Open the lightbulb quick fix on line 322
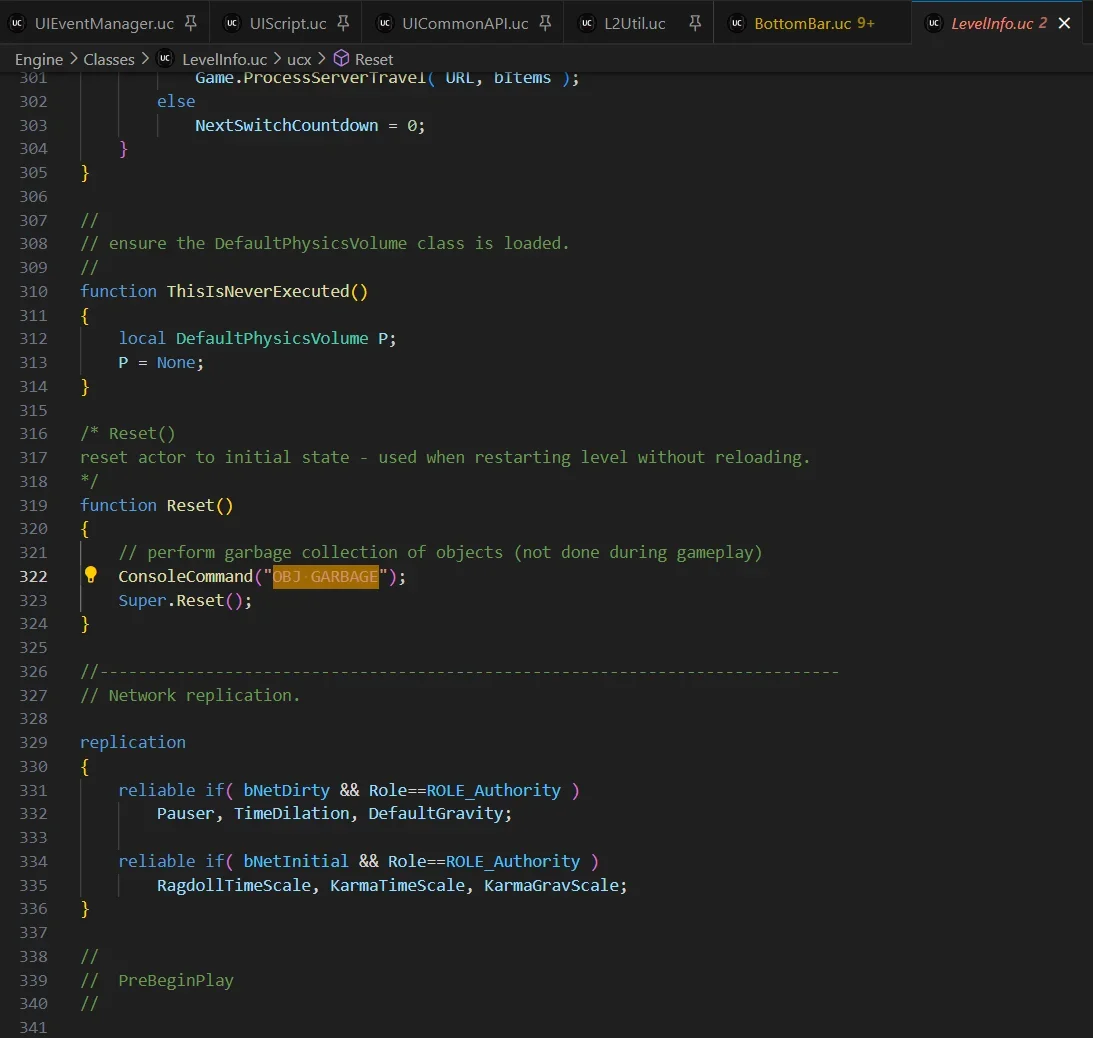The width and height of the screenshot is (1093, 1038). point(91,574)
